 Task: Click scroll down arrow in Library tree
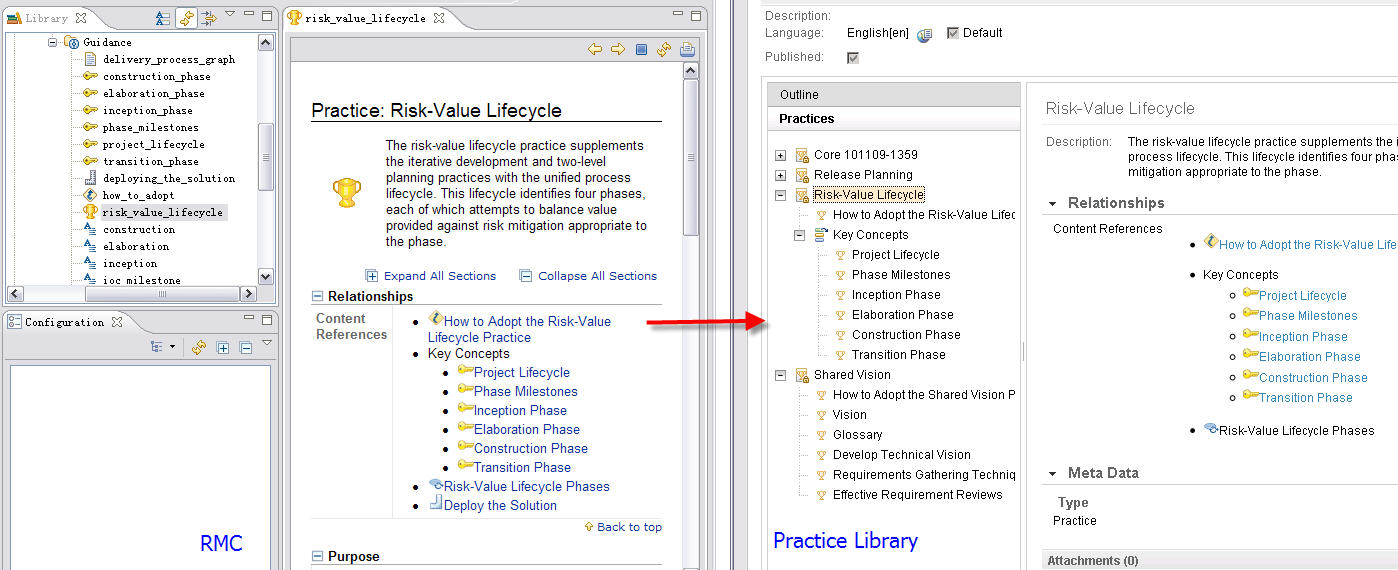pyautogui.click(x=265, y=276)
